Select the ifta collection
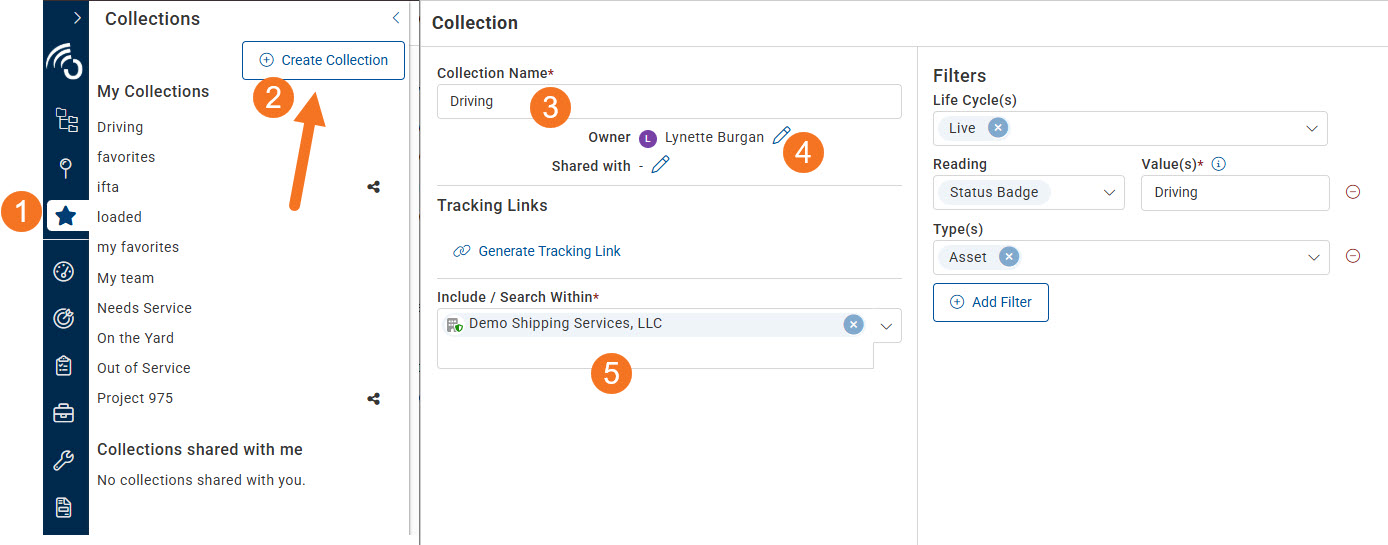Screen dimensions: 1388x545 pos(108,187)
